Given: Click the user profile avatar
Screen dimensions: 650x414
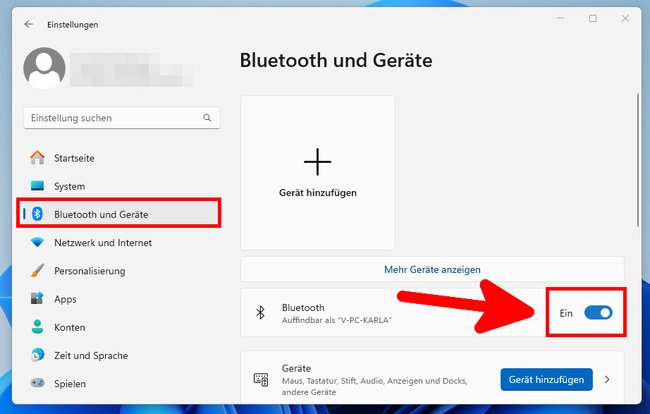Looking at the screenshot, I should click(x=44, y=68).
